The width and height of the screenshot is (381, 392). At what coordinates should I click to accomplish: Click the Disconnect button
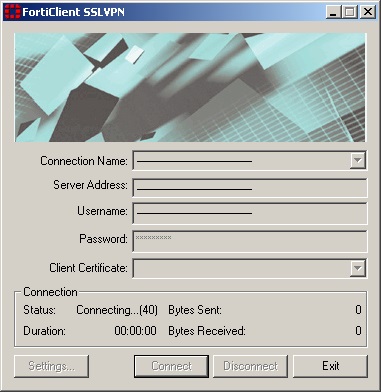coord(250,366)
